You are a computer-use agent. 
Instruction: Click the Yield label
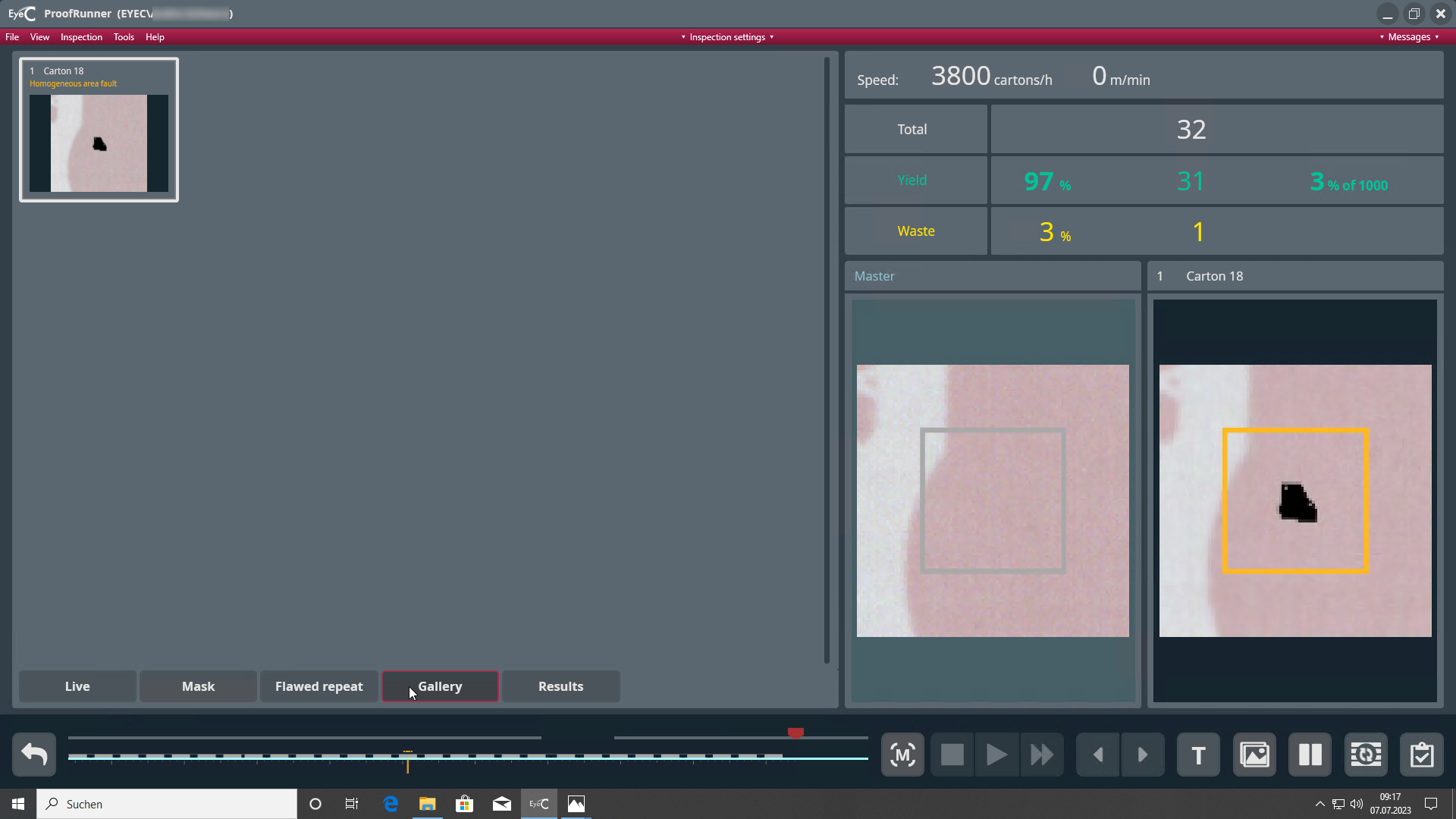(x=912, y=180)
